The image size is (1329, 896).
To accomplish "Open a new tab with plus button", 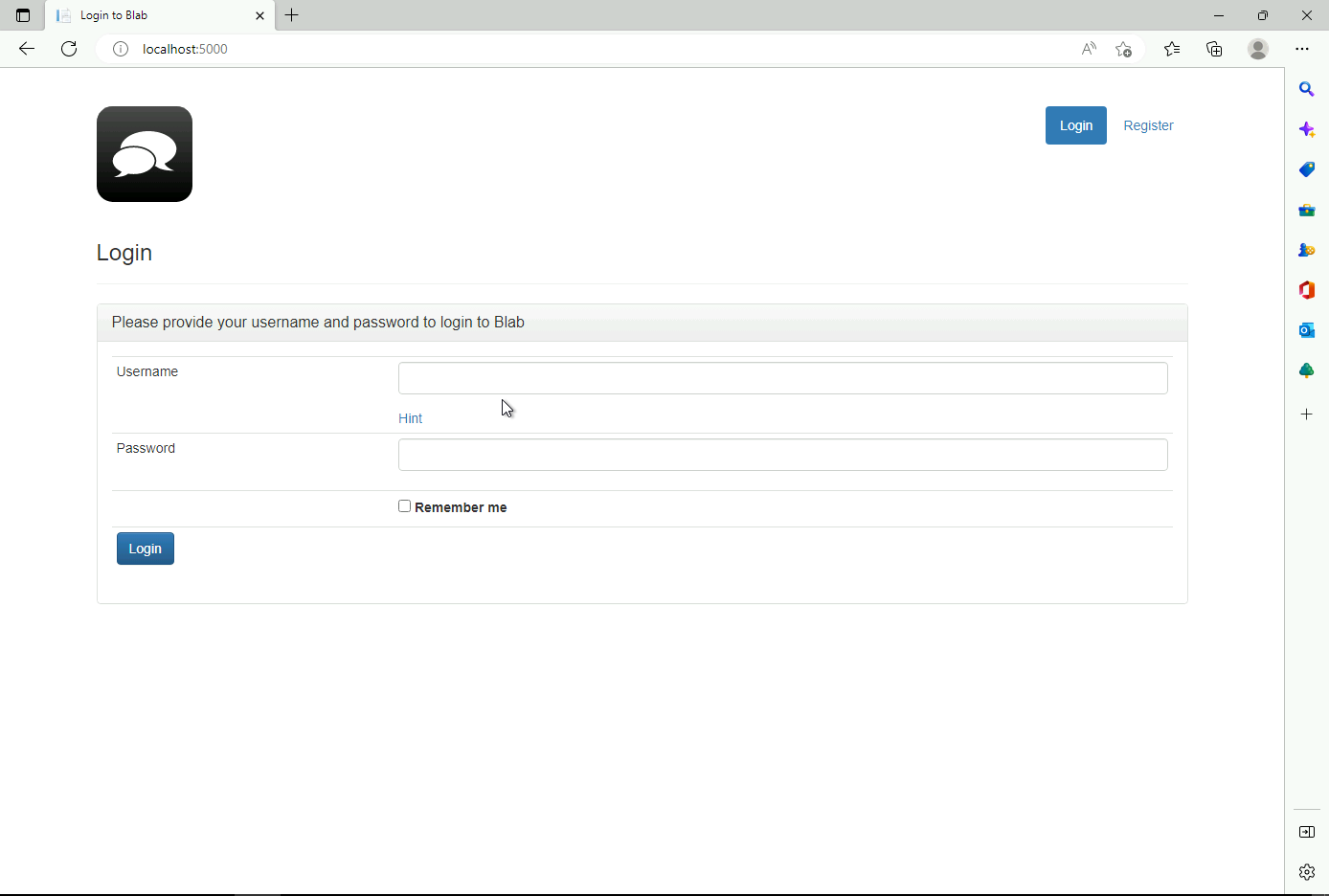I will [292, 15].
